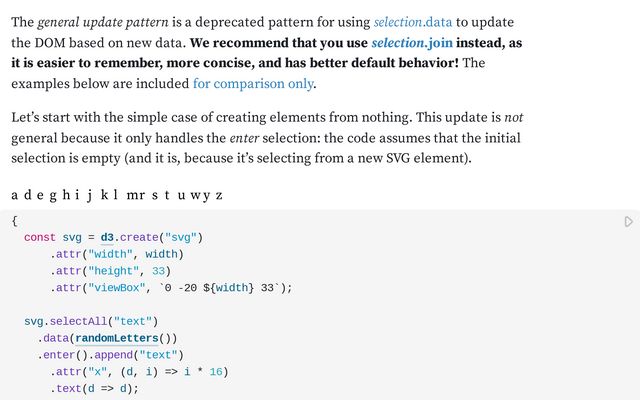This screenshot has height=400, width=640.
Task: Open the selection.data link
Action: [x=413, y=22]
